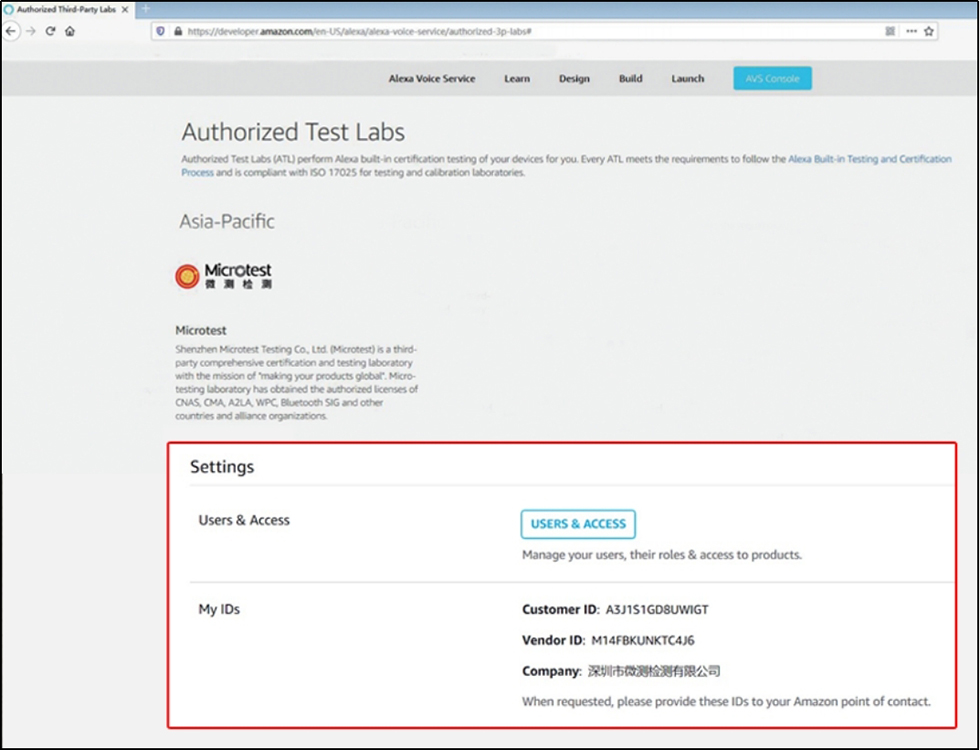Reload the page with the refresh icon
The image size is (980, 750).
coord(51,31)
